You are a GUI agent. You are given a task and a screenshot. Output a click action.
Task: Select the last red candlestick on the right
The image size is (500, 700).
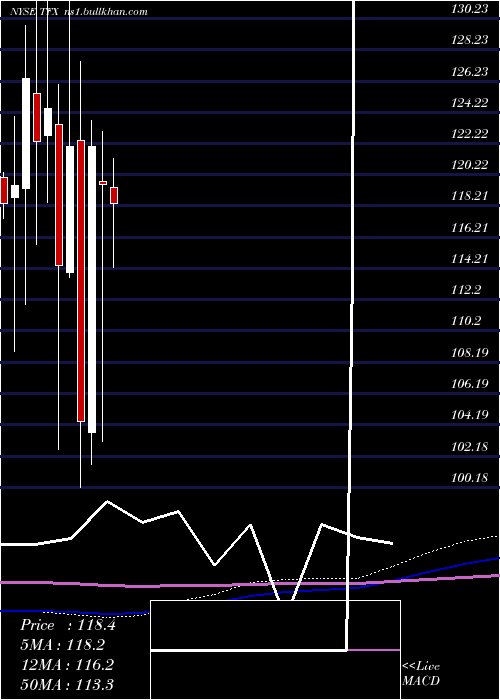point(114,196)
